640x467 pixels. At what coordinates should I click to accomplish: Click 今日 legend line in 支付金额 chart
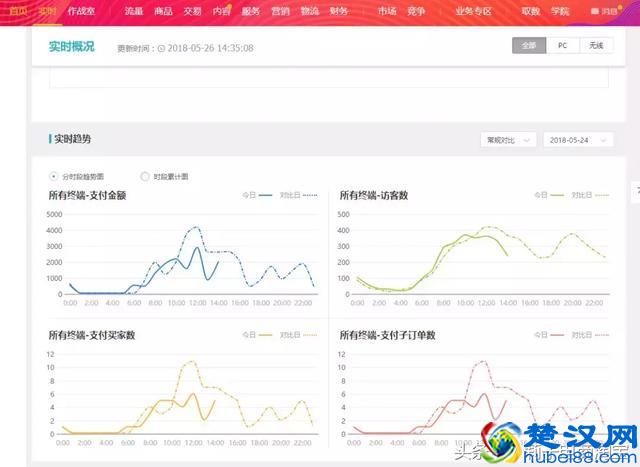266,195
